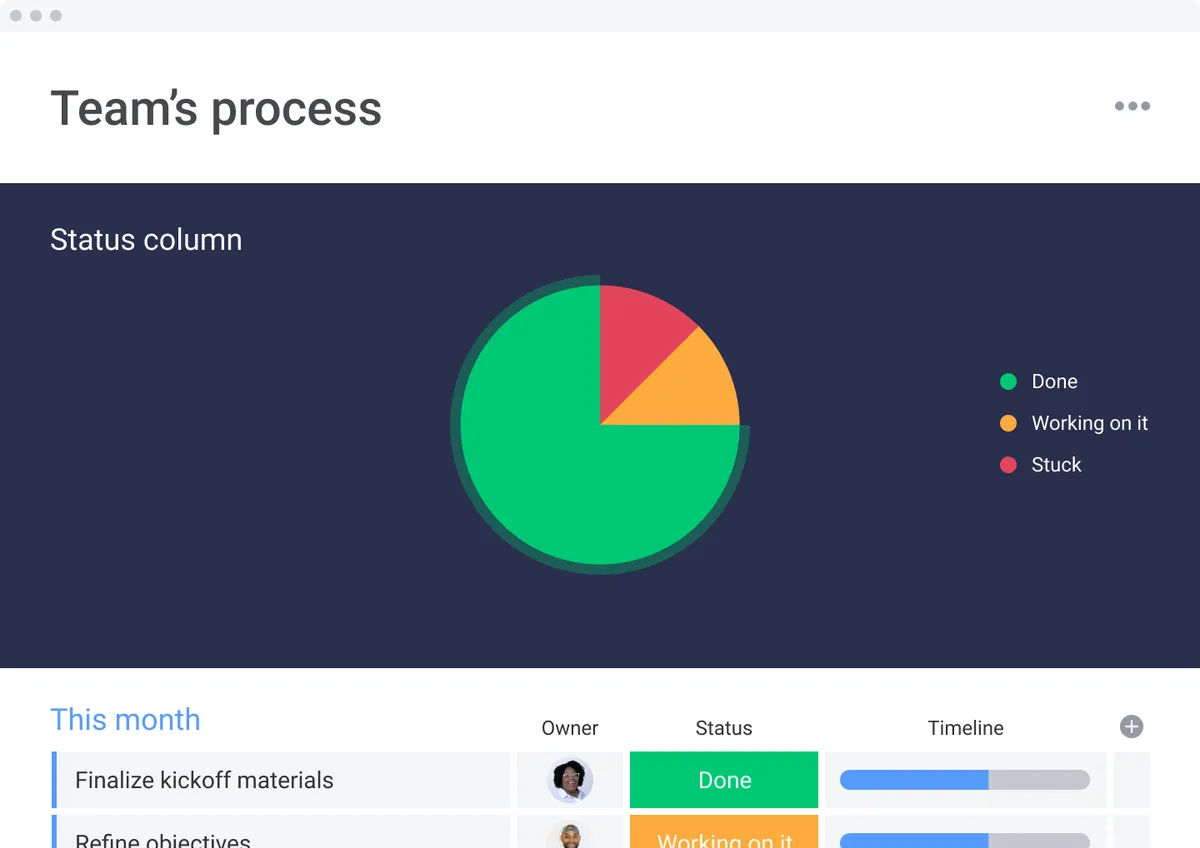Open Working on it status cell
Image resolution: width=1200 pixels, height=848 pixels.
coord(724,832)
